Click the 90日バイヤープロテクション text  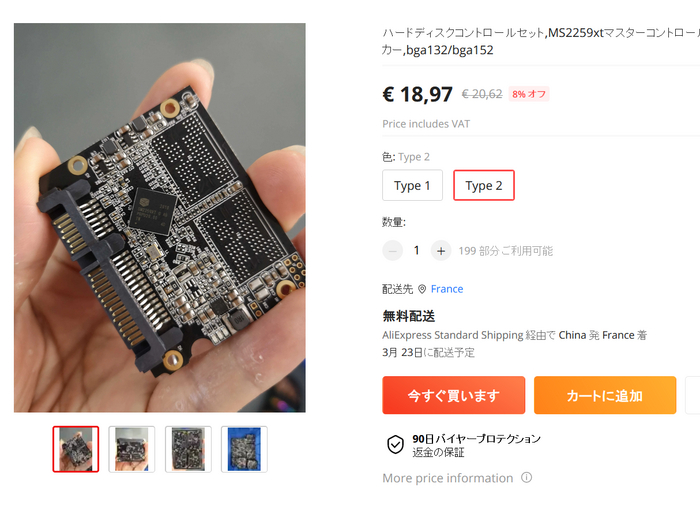(x=476, y=439)
